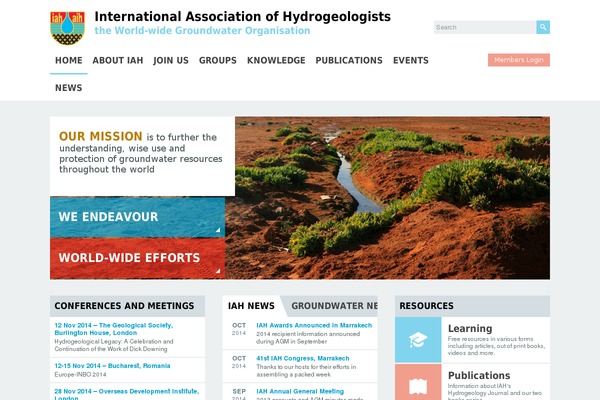Go to the Home menu item

68,60
